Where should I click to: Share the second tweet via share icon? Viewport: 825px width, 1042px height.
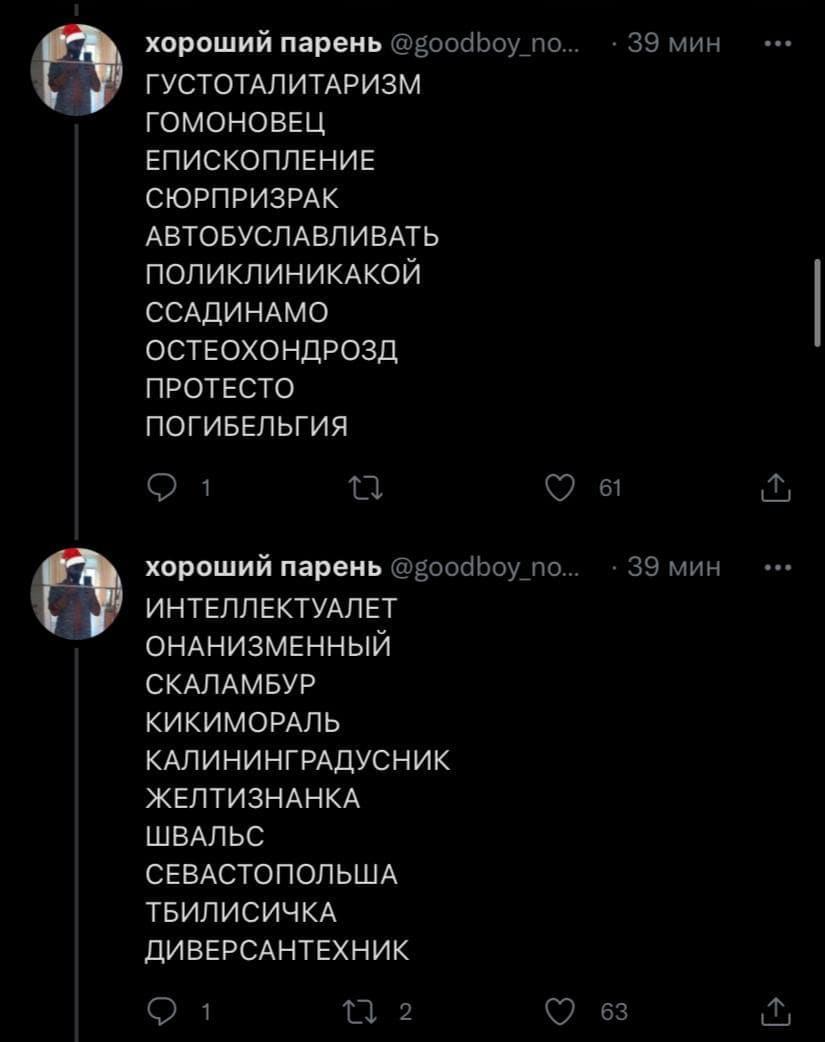(775, 1012)
